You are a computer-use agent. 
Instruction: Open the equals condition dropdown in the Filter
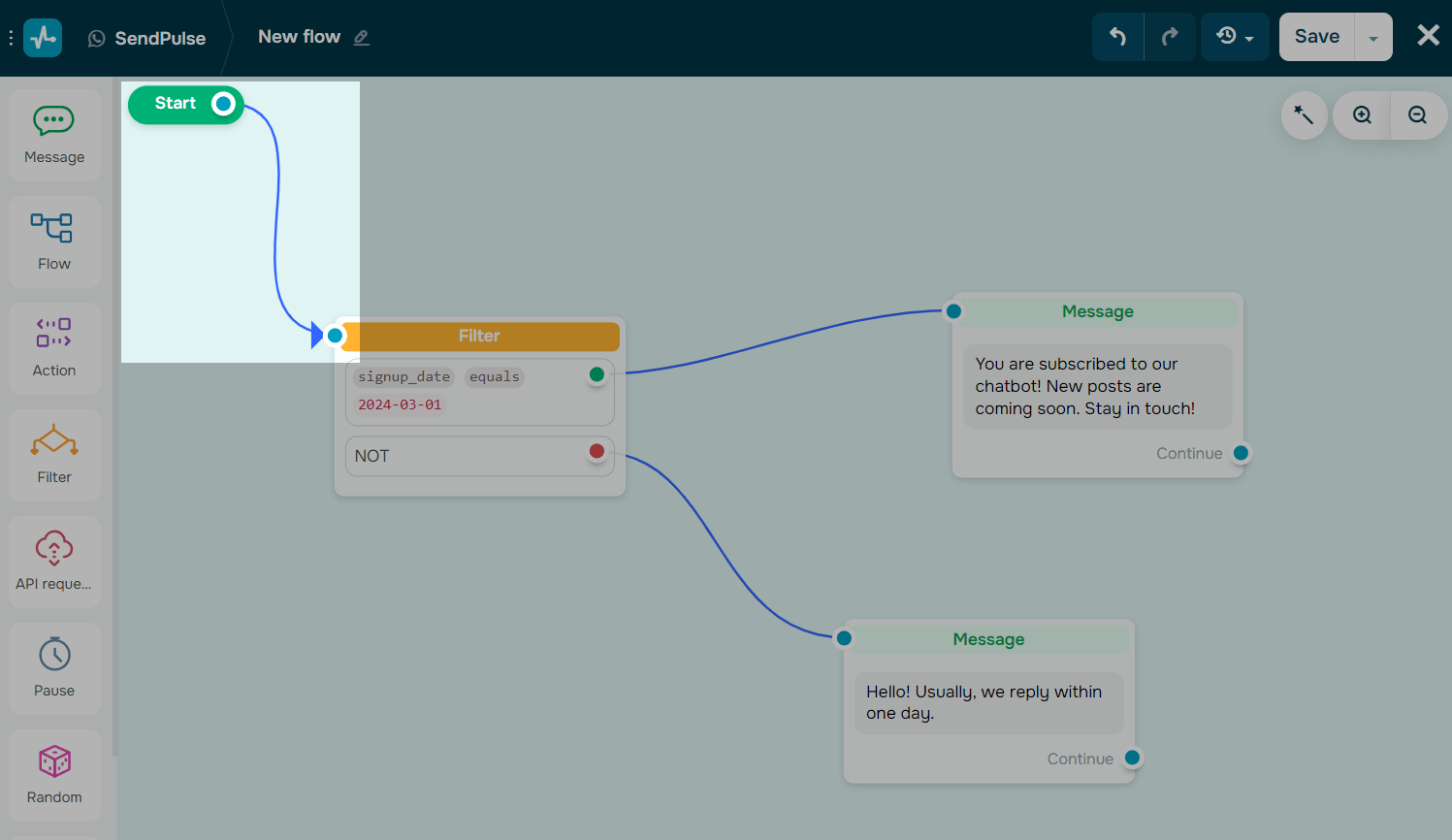(x=494, y=376)
